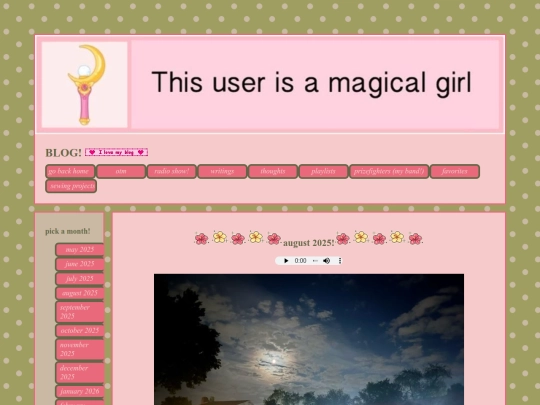The height and width of the screenshot is (405, 540).
Task: Click the moonlit night sky photo
Action: click(x=309, y=340)
